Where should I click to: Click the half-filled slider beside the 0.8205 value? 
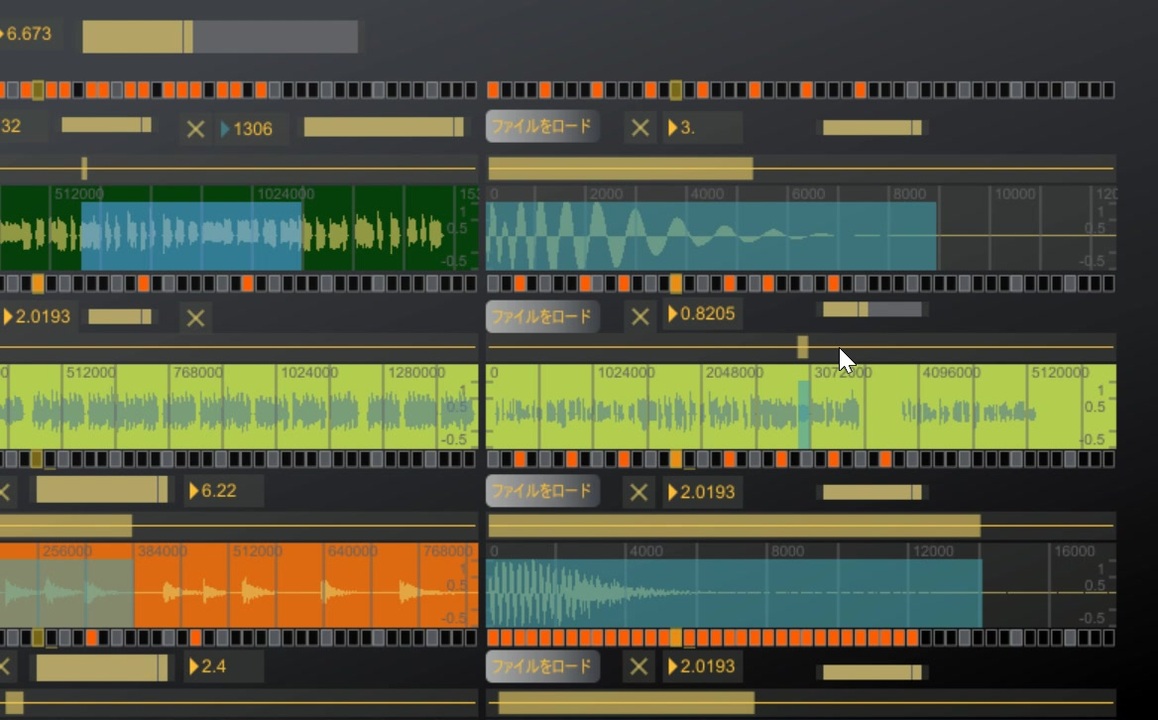point(872,309)
